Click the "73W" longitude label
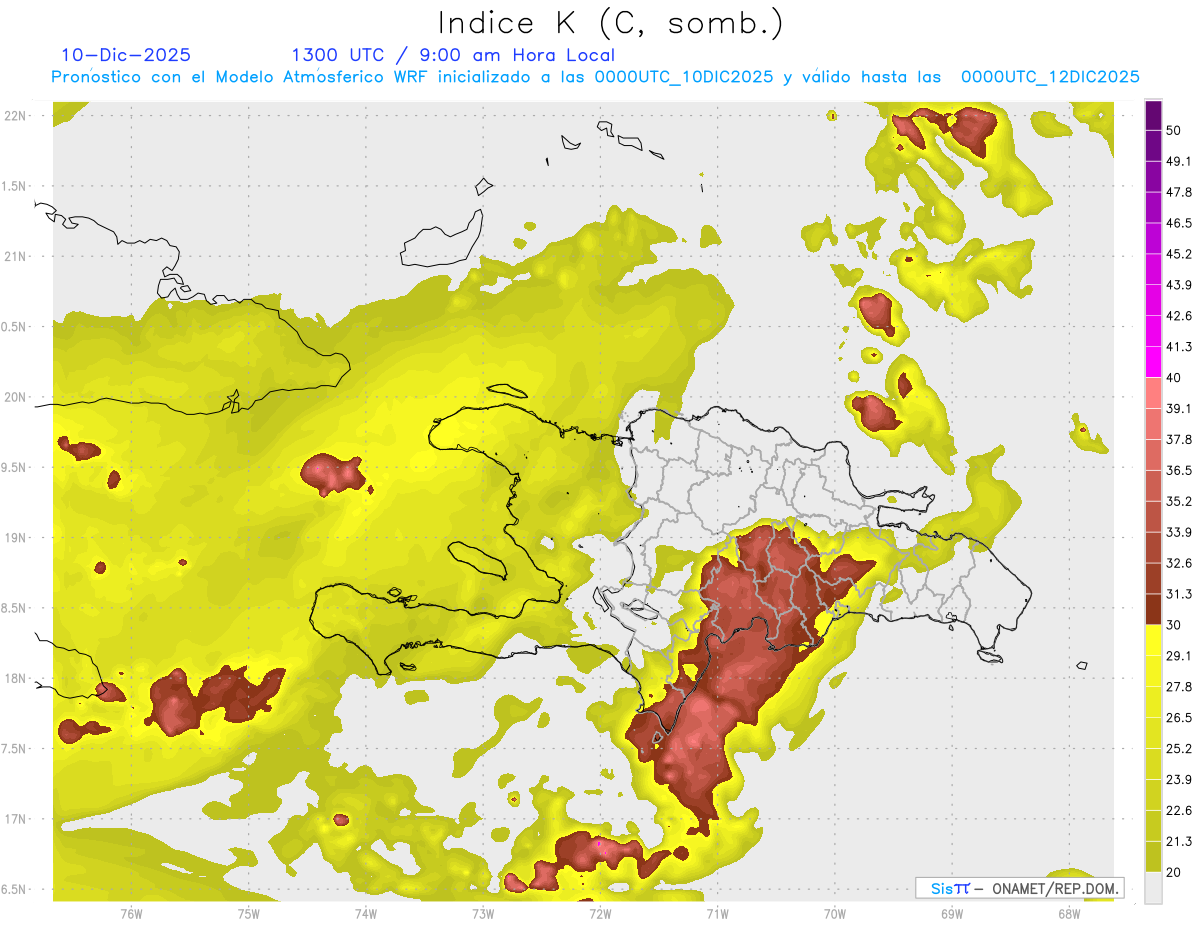Screen dimensions: 1200x927 483,913
